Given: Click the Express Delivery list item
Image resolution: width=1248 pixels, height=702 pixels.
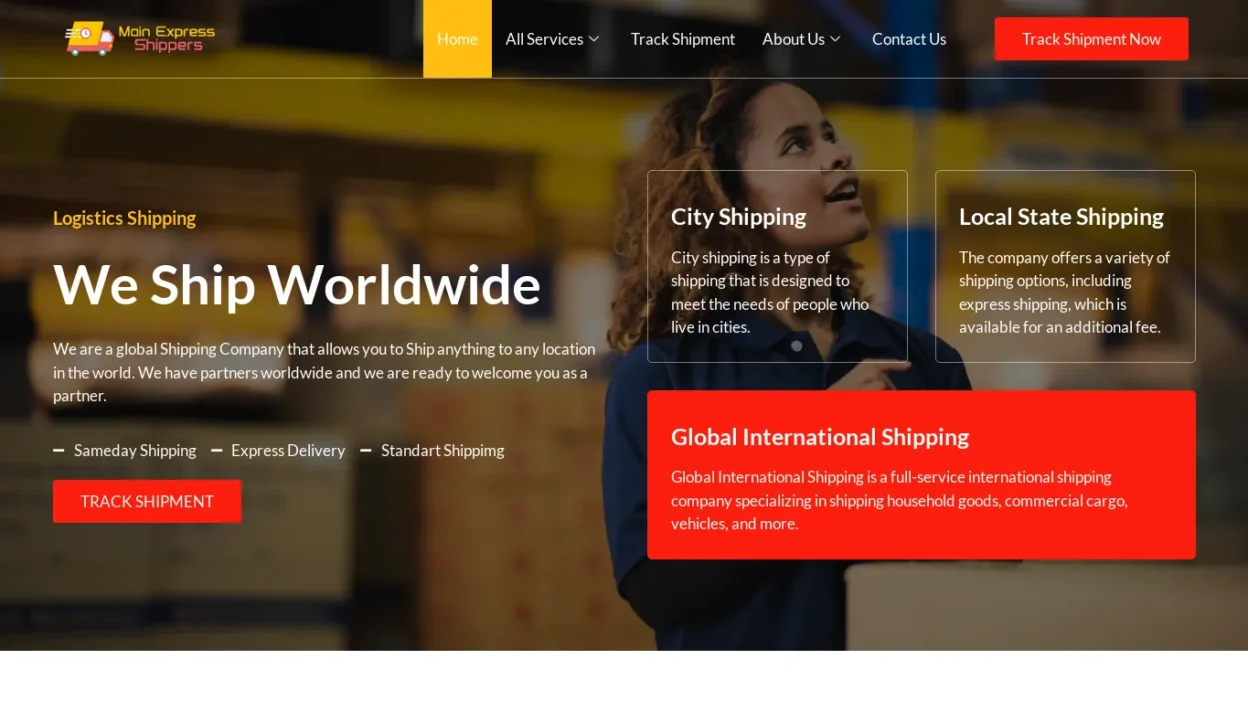Looking at the screenshot, I should pos(288,451).
